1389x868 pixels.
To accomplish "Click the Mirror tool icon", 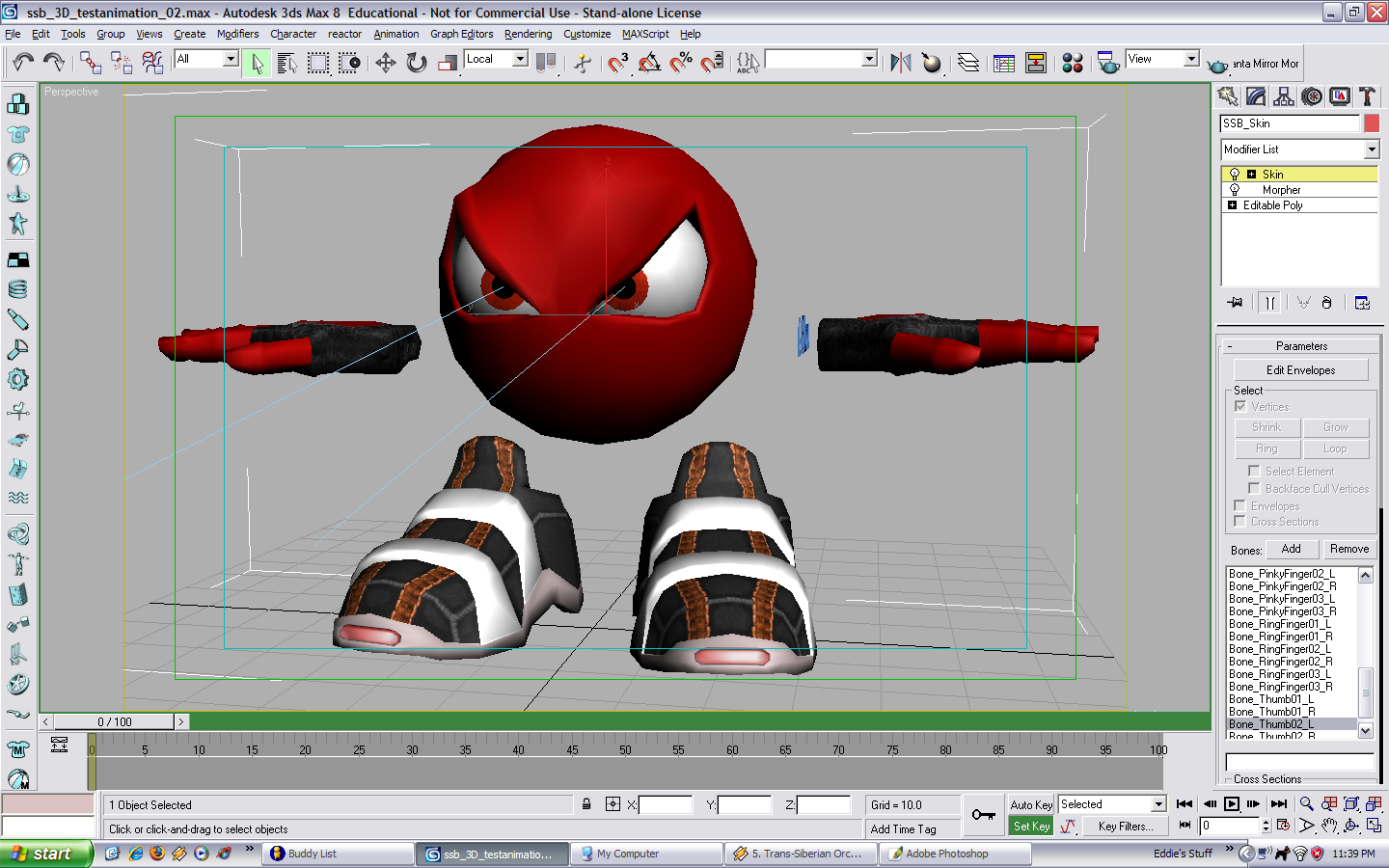I will click(x=900, y=63).
